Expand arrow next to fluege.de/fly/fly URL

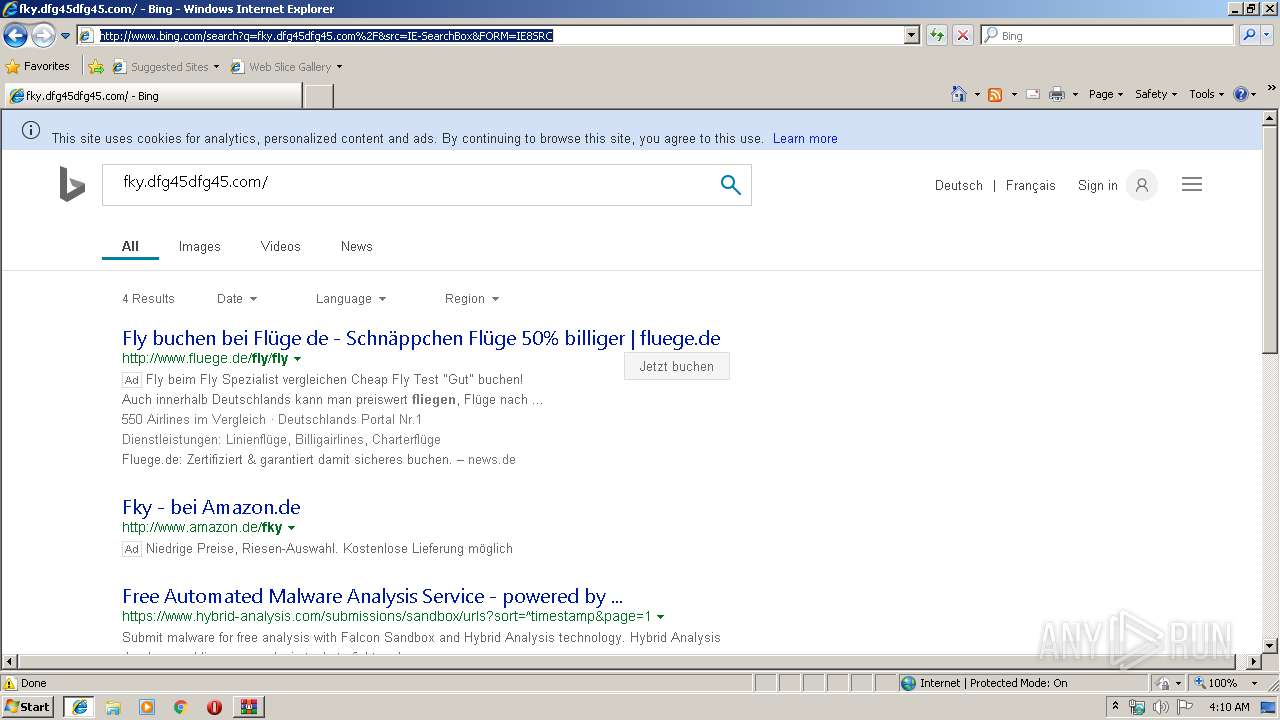tap(297, 359)
